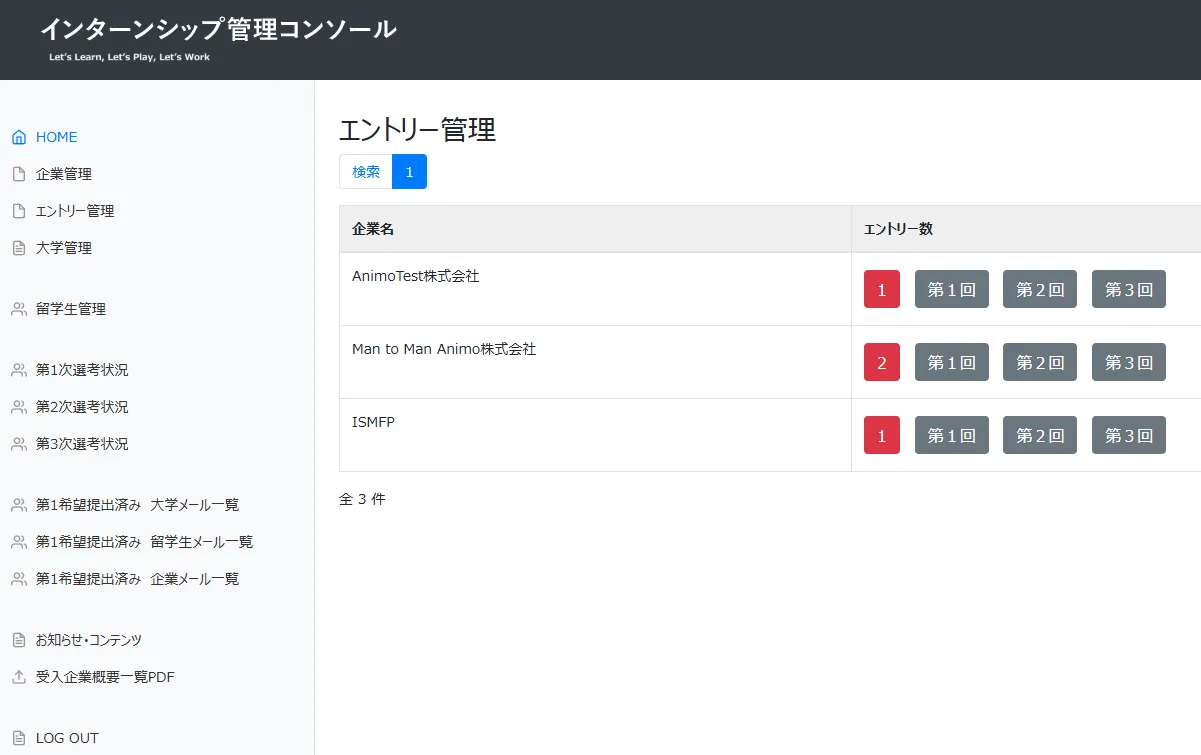Click 第2回 button for Man to Man Animo株式会社
The height and width of the screenshot is (755, 1201).
(x=1039, y=363)
